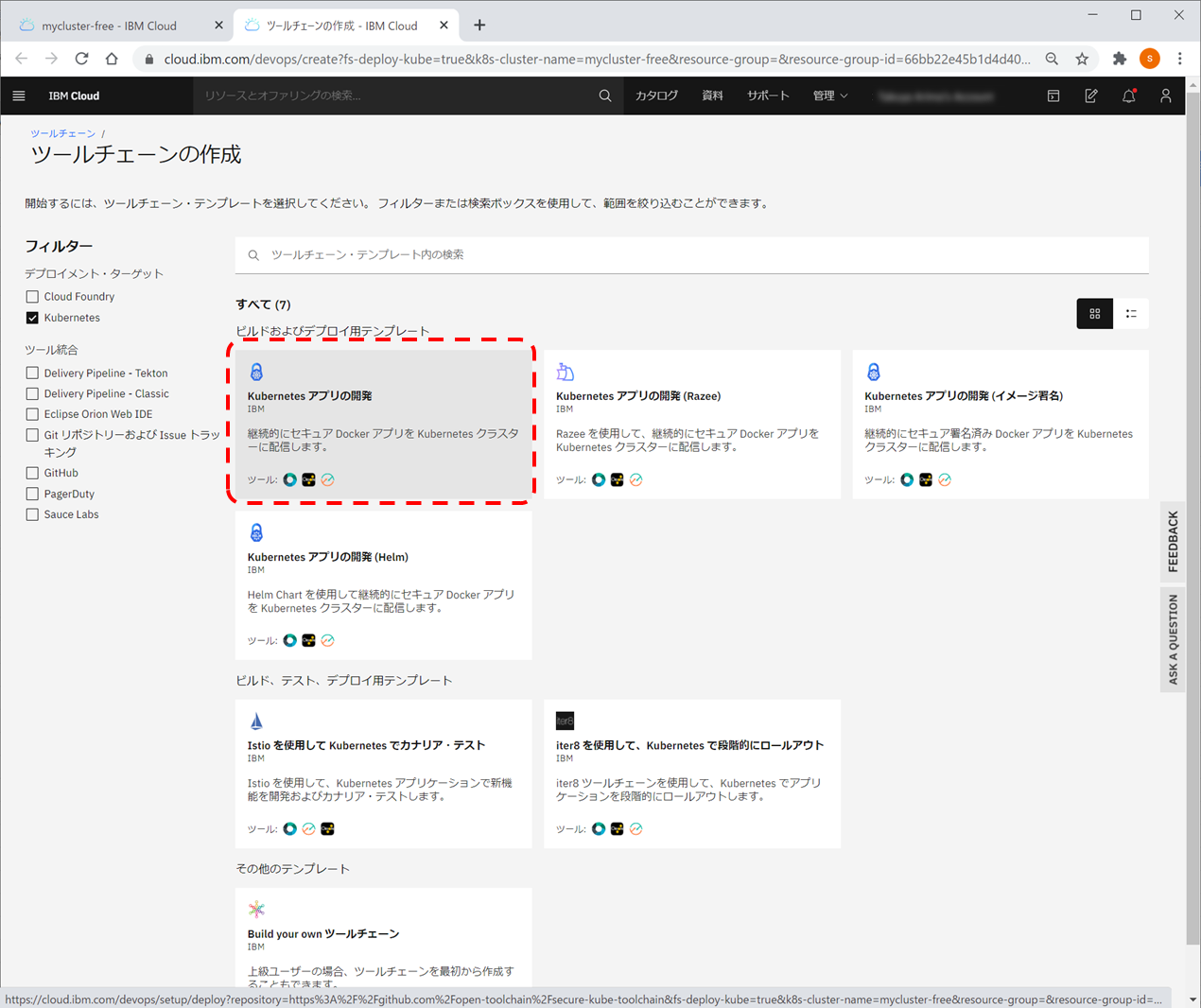Image resolution: width=1201 pixels, height=1008 pixels.
Task: Select the ツールチェーンの作成 browser tab
Action: coord(341,26)
